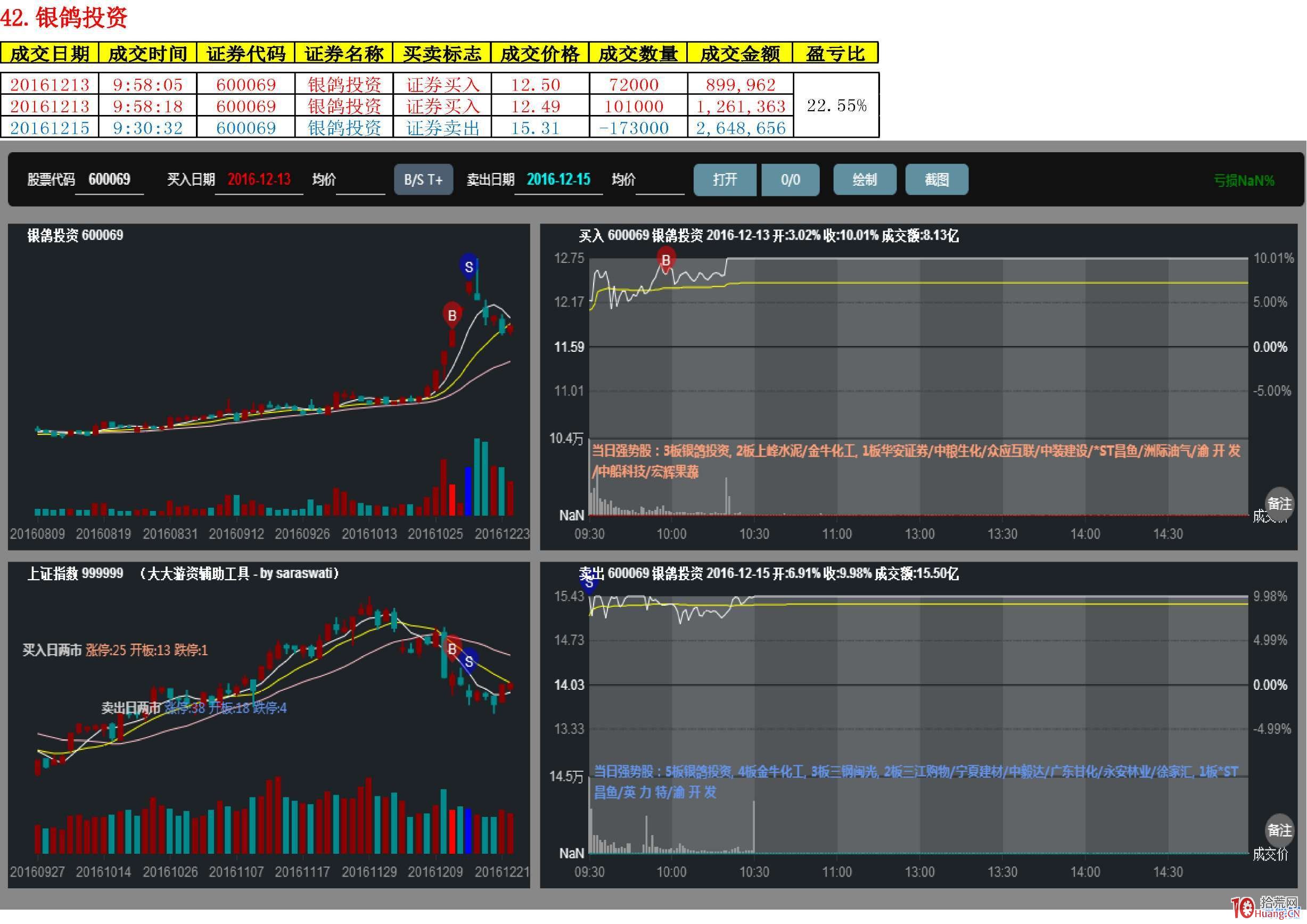Click the buy average price field
1307x924 pixels.
click(360, 181)
